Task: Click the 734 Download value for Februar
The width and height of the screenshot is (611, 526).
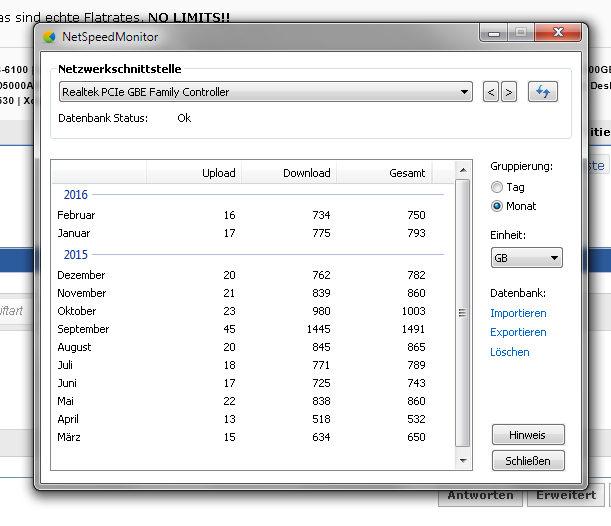Action: 321,215
